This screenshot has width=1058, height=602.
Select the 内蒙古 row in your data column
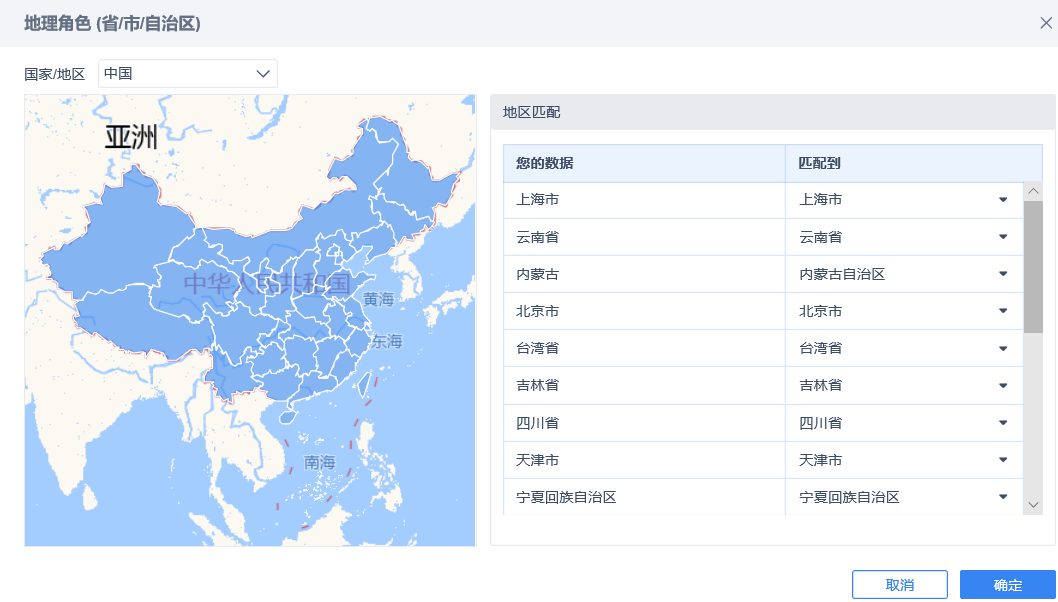click(538, 274)
